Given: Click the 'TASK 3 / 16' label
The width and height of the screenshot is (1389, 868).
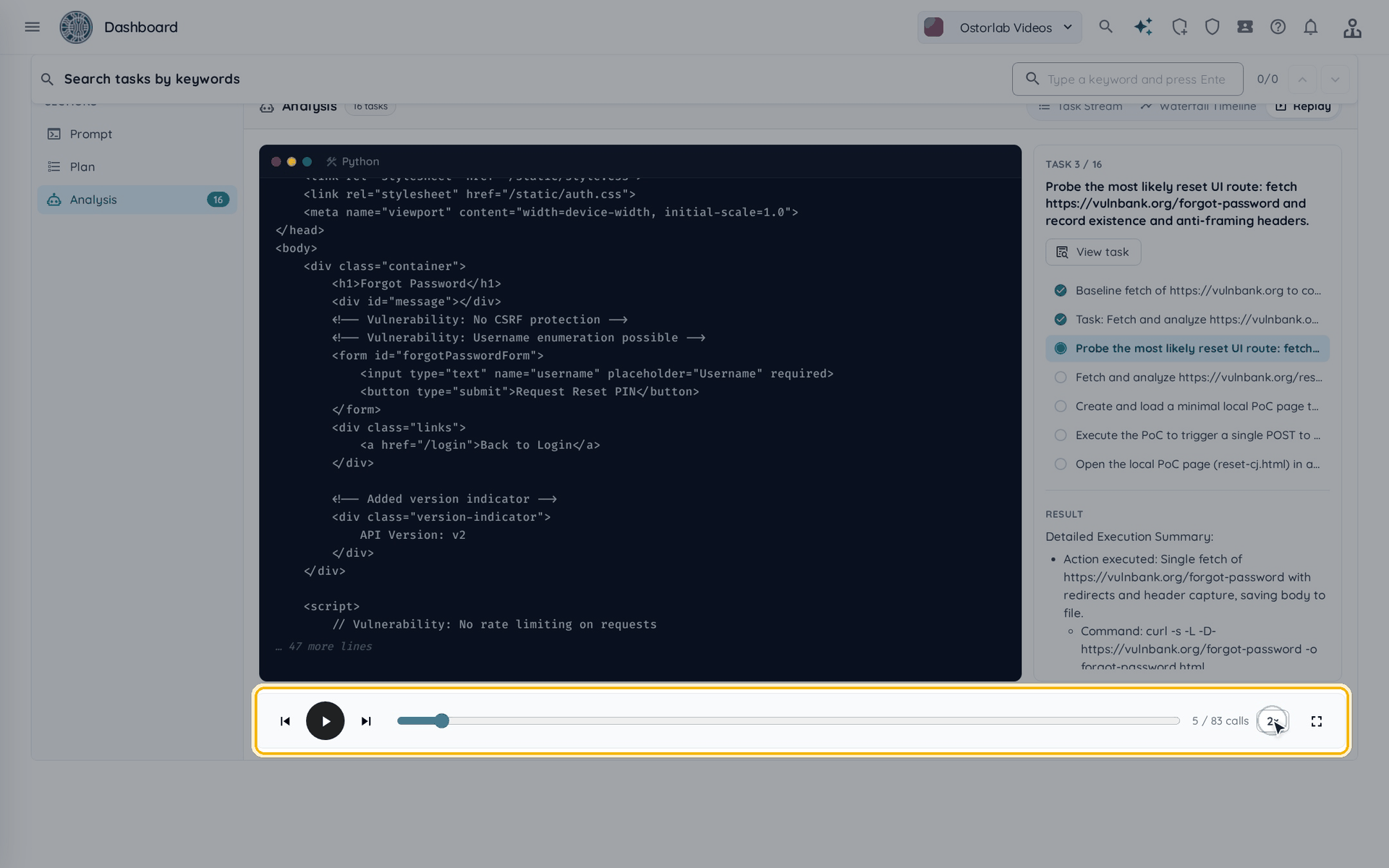Looking at the screenshot, I should (x=1074, y=164).
